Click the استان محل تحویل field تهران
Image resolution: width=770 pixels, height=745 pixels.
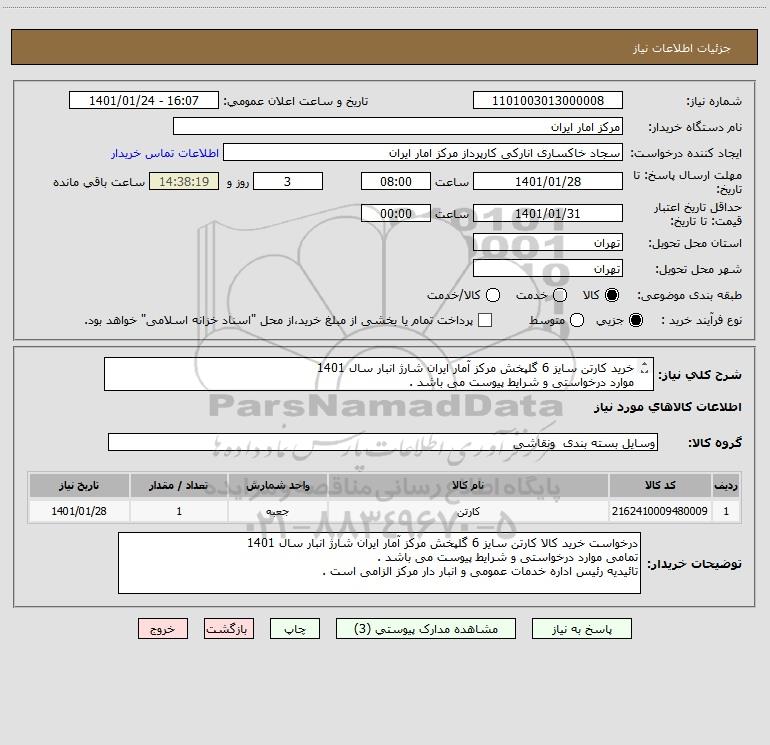click(x=548, y=243)
